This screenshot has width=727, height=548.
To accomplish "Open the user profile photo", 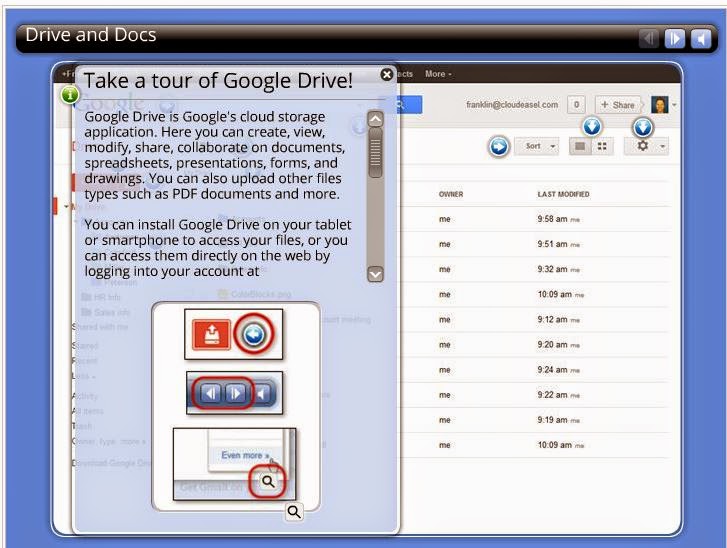I will click(x=659, y=105).
